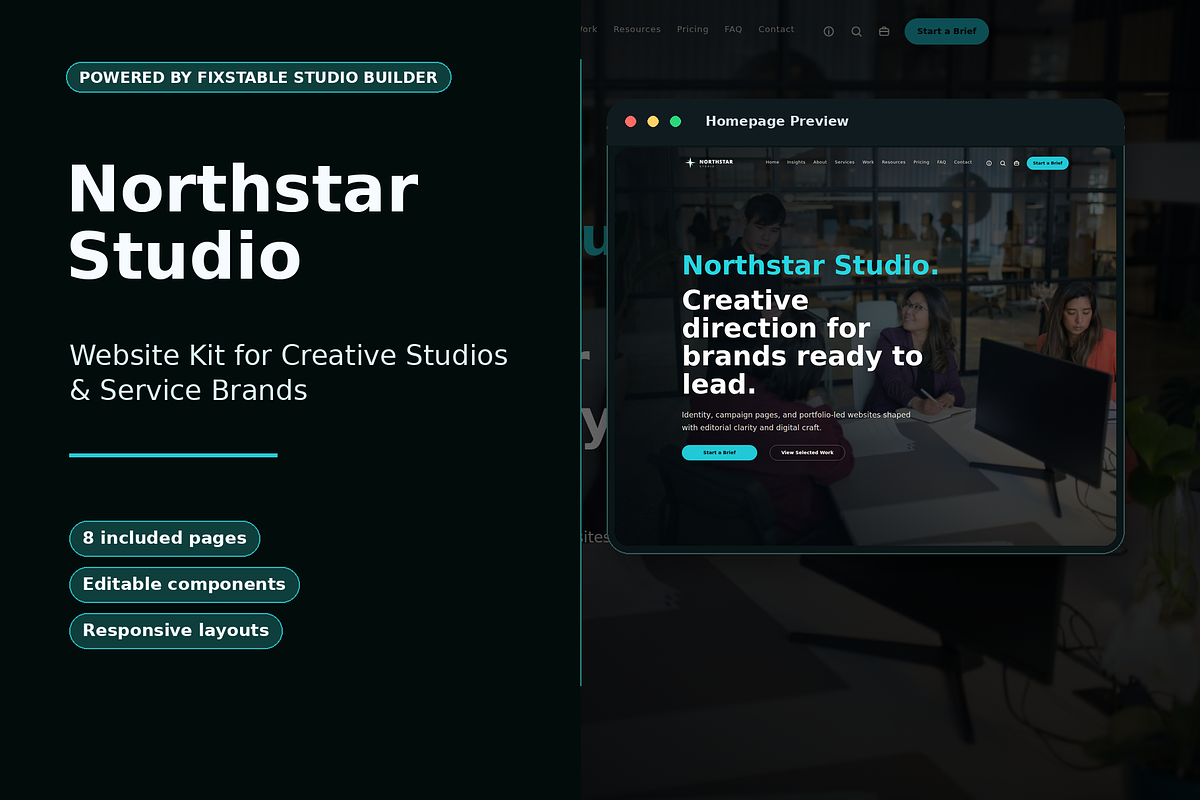The width and height of the screenshot is (1200, 800).
Task: Click the Responsive layouts badge
Action: click(176, 630)
